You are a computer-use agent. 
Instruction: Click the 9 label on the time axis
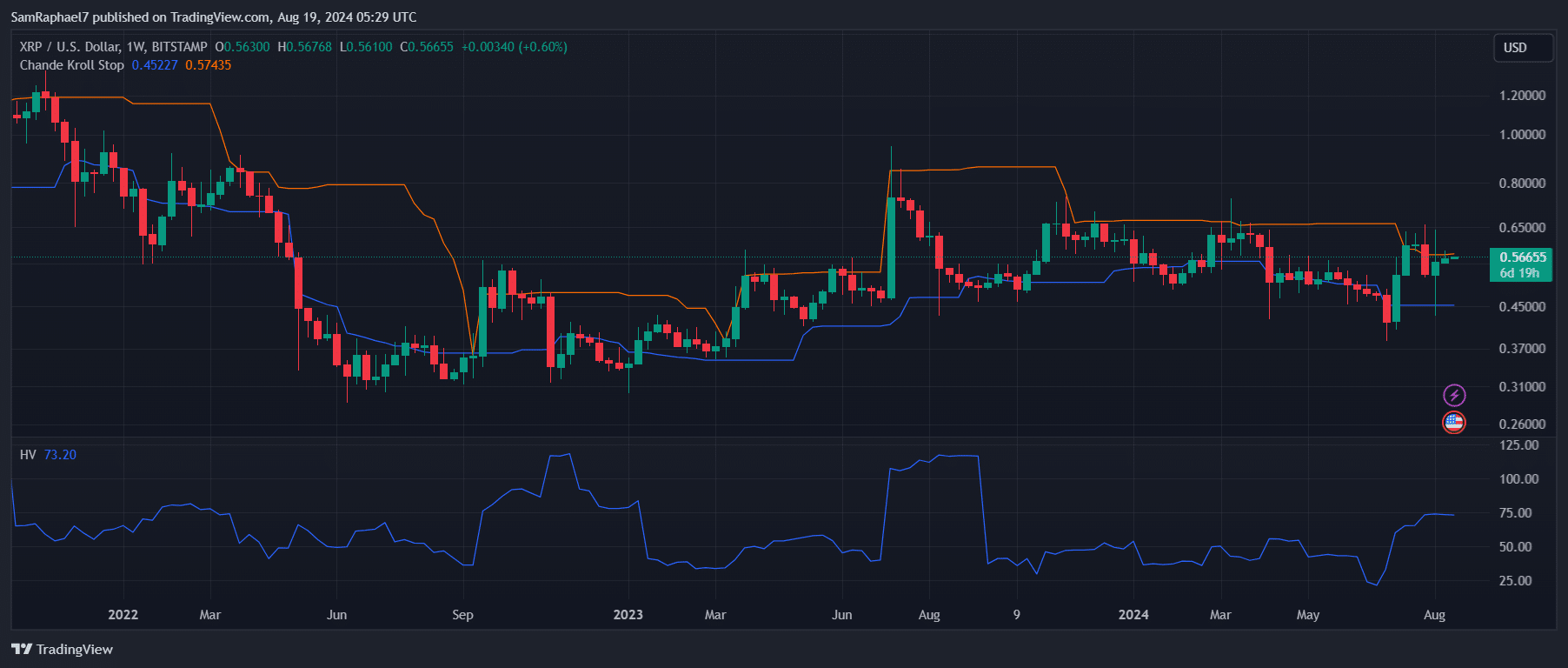(x=1016, y=615)
